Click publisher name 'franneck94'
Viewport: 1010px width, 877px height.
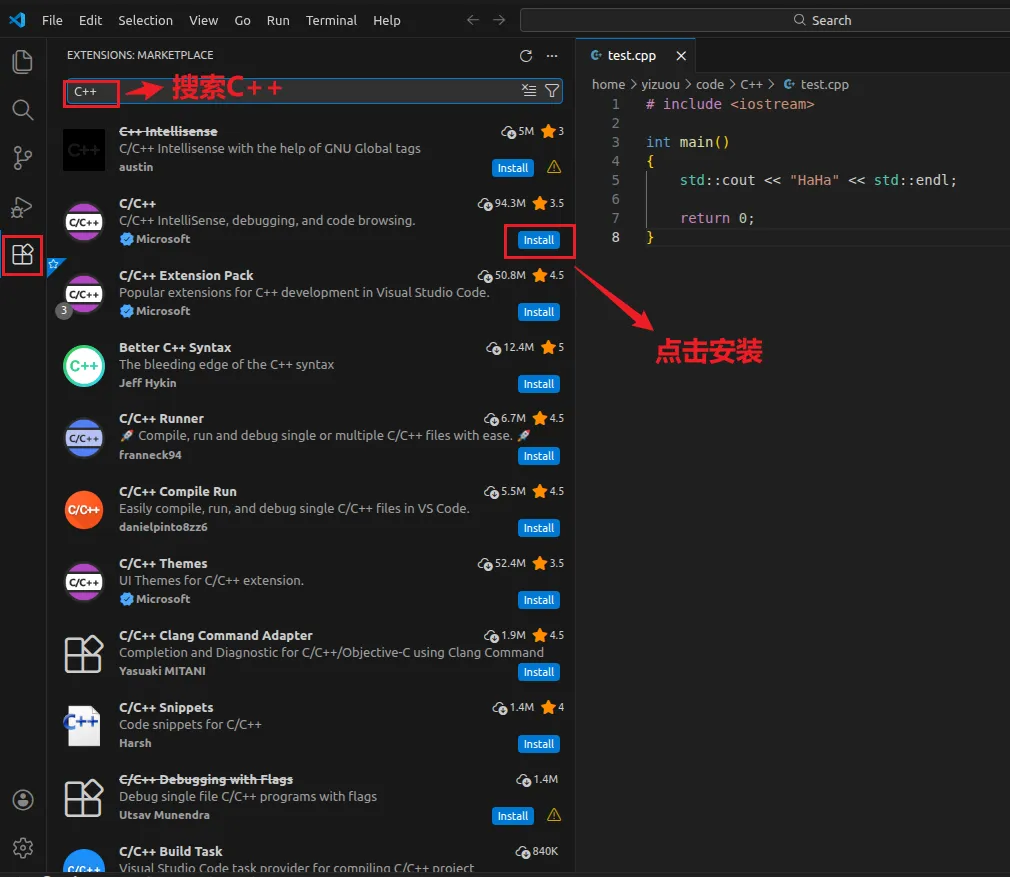click(x=150, y=455)
